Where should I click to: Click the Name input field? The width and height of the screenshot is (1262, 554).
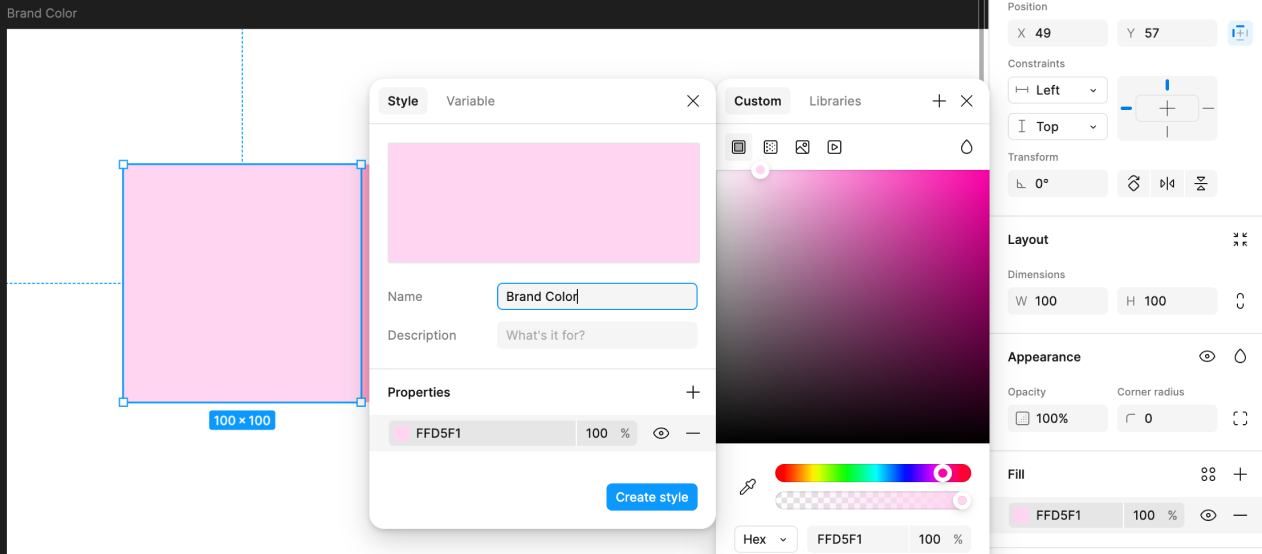point(597,296)
